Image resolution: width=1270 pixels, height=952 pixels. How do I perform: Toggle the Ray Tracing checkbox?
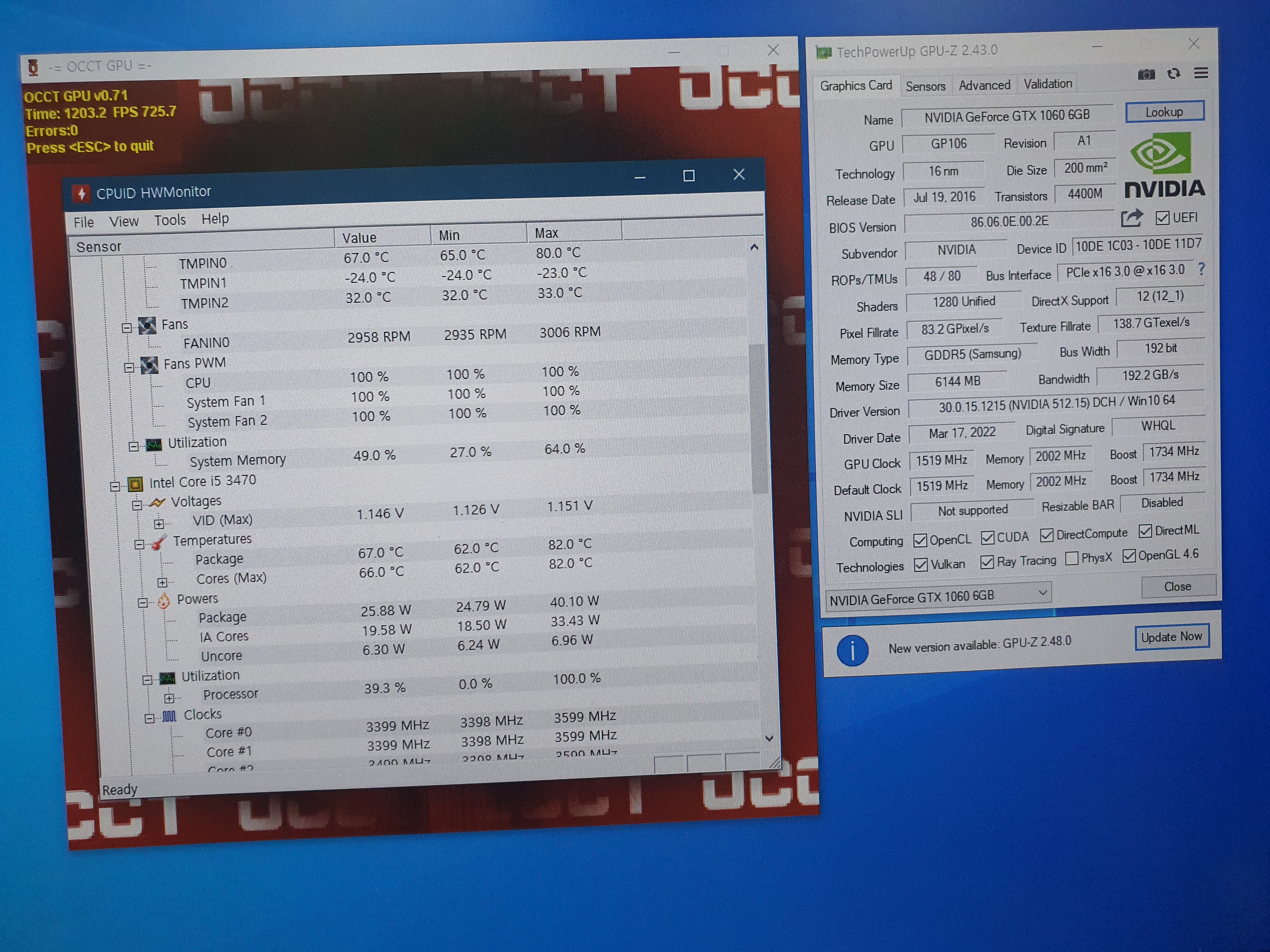(987, 562)
